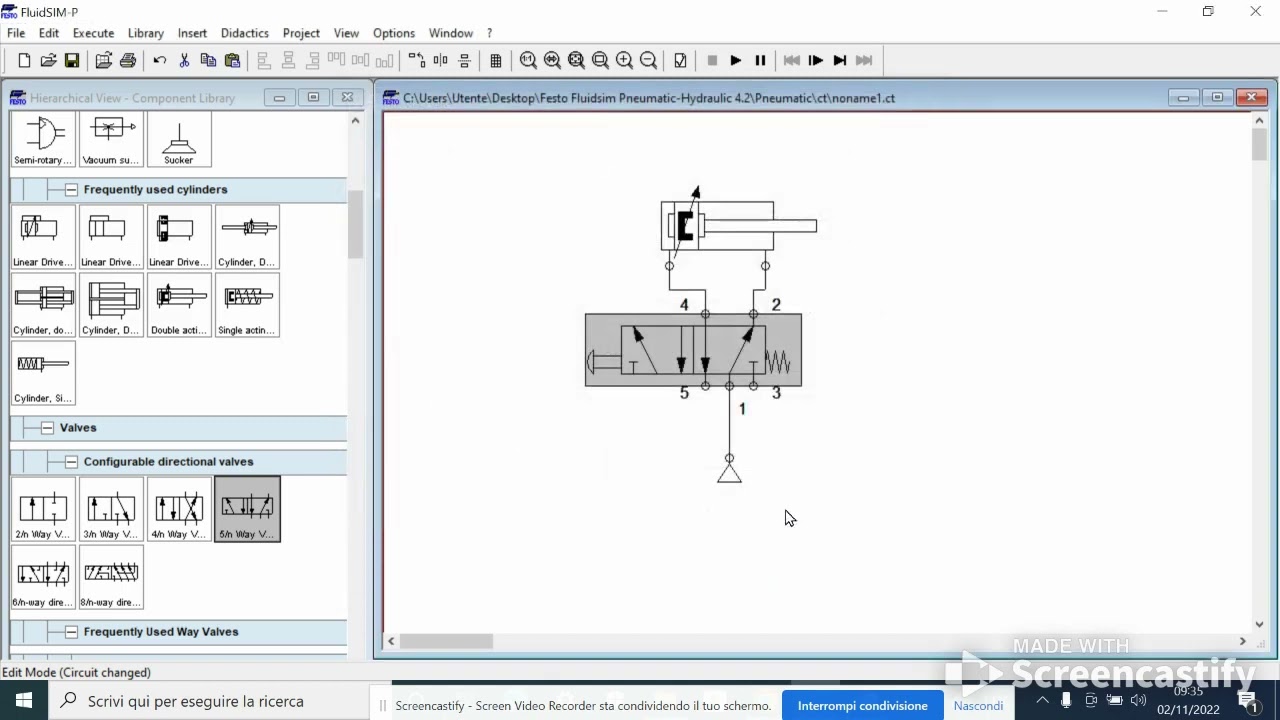Click the zoom out magnifier with minus

coord(648,61)
